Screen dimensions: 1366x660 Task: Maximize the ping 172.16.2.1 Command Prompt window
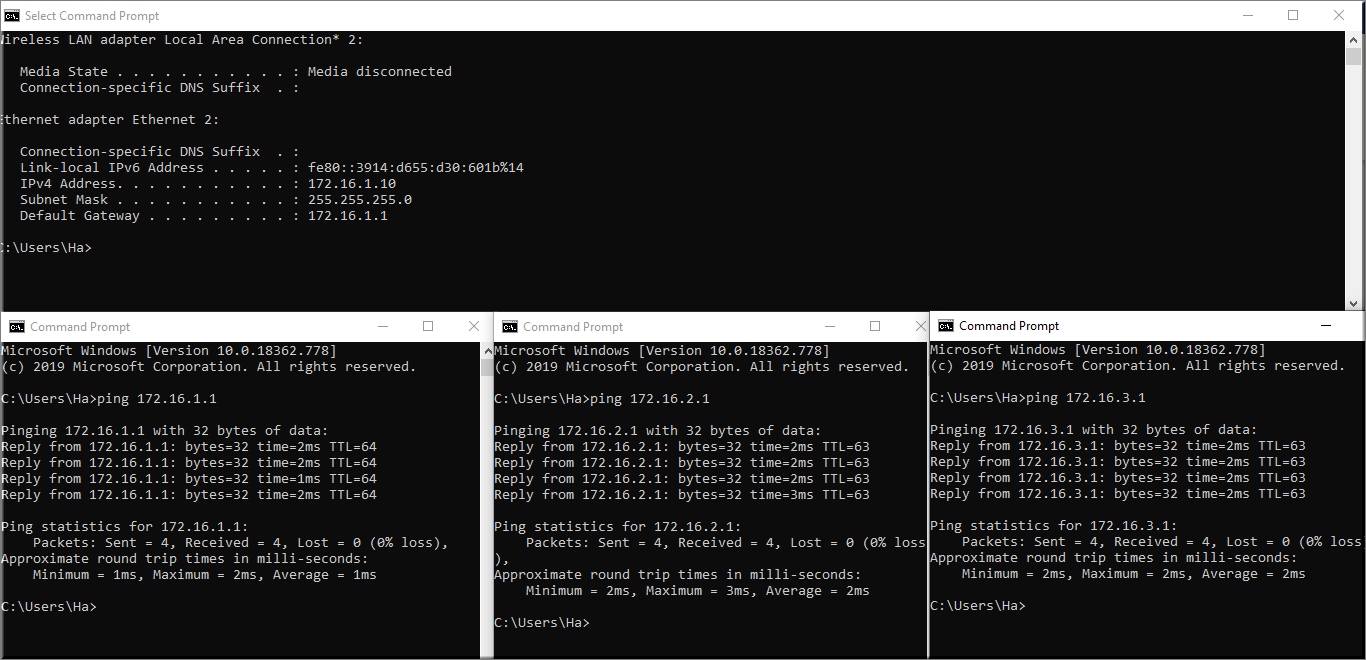[875, 327]
